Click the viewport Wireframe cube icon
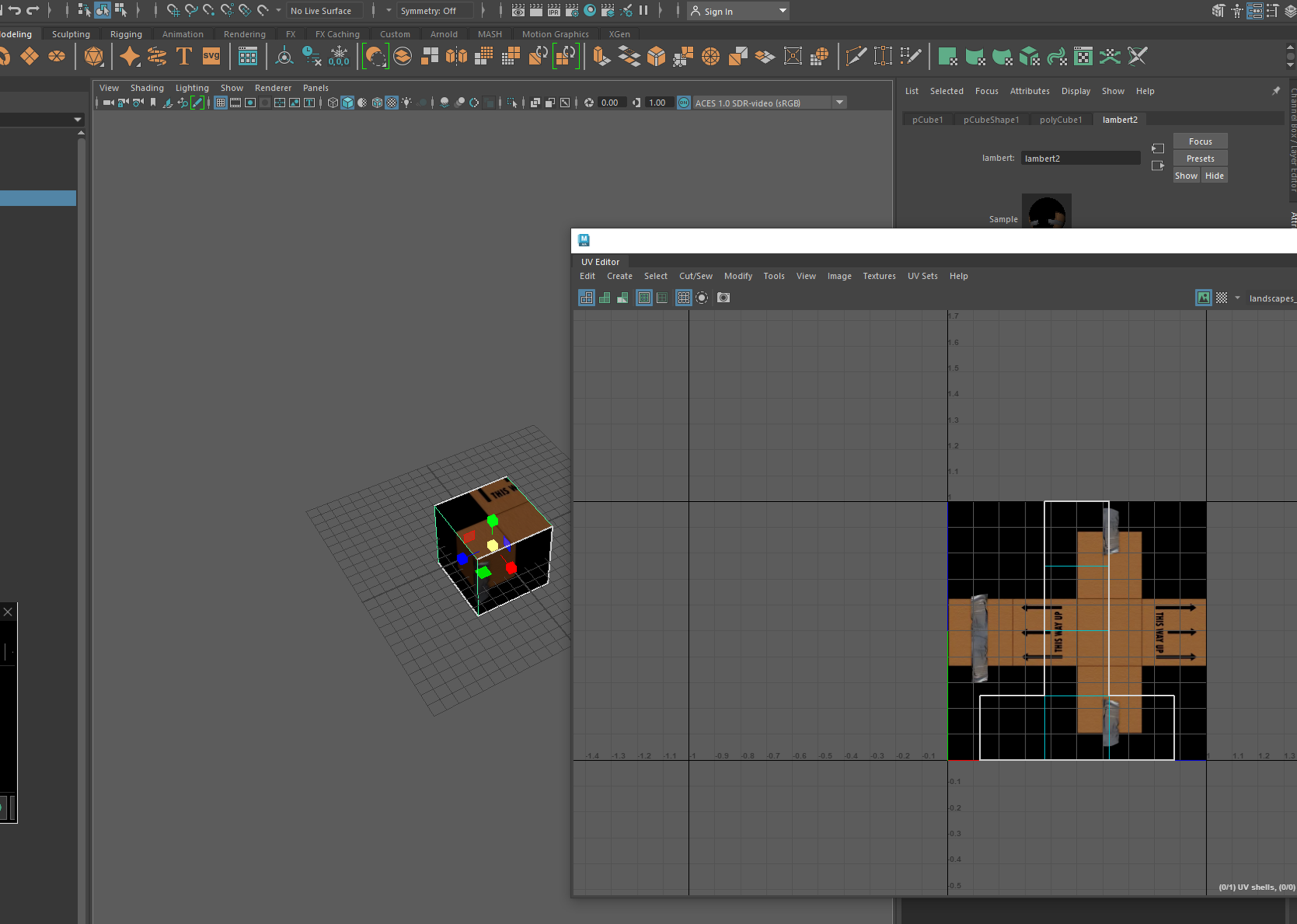The image size is (1297, 924). coord(333,102)
